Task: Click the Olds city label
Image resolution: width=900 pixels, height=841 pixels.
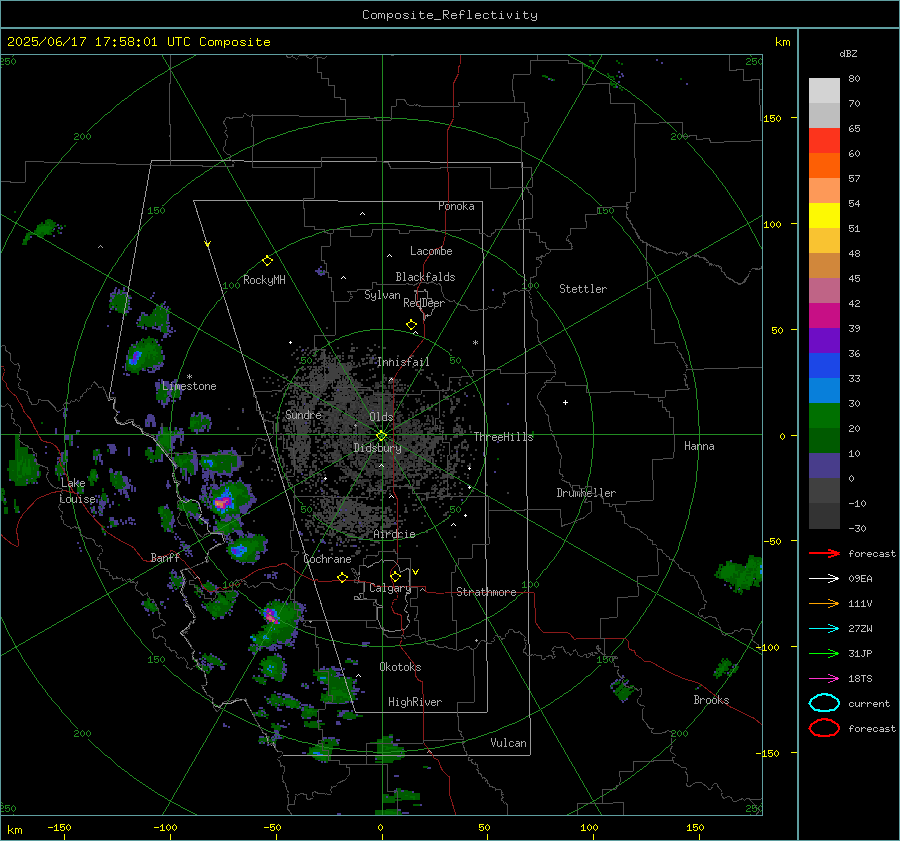Action: [381, 417]
